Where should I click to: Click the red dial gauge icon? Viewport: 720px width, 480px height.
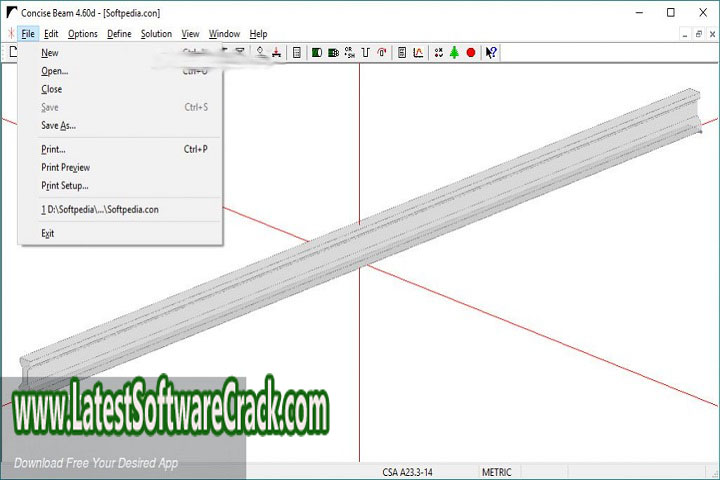pos(382,52)
